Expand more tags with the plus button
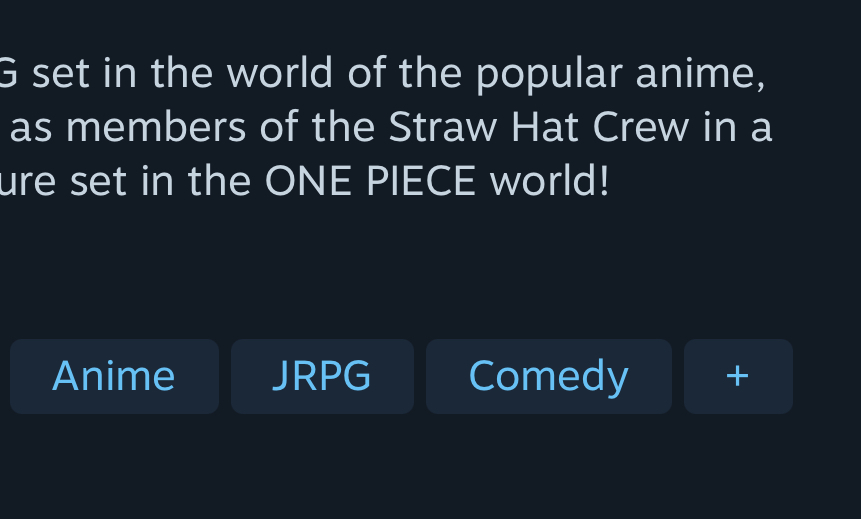Image resolution: width=861 pixels, height=519 pixels. pos(738,376)
